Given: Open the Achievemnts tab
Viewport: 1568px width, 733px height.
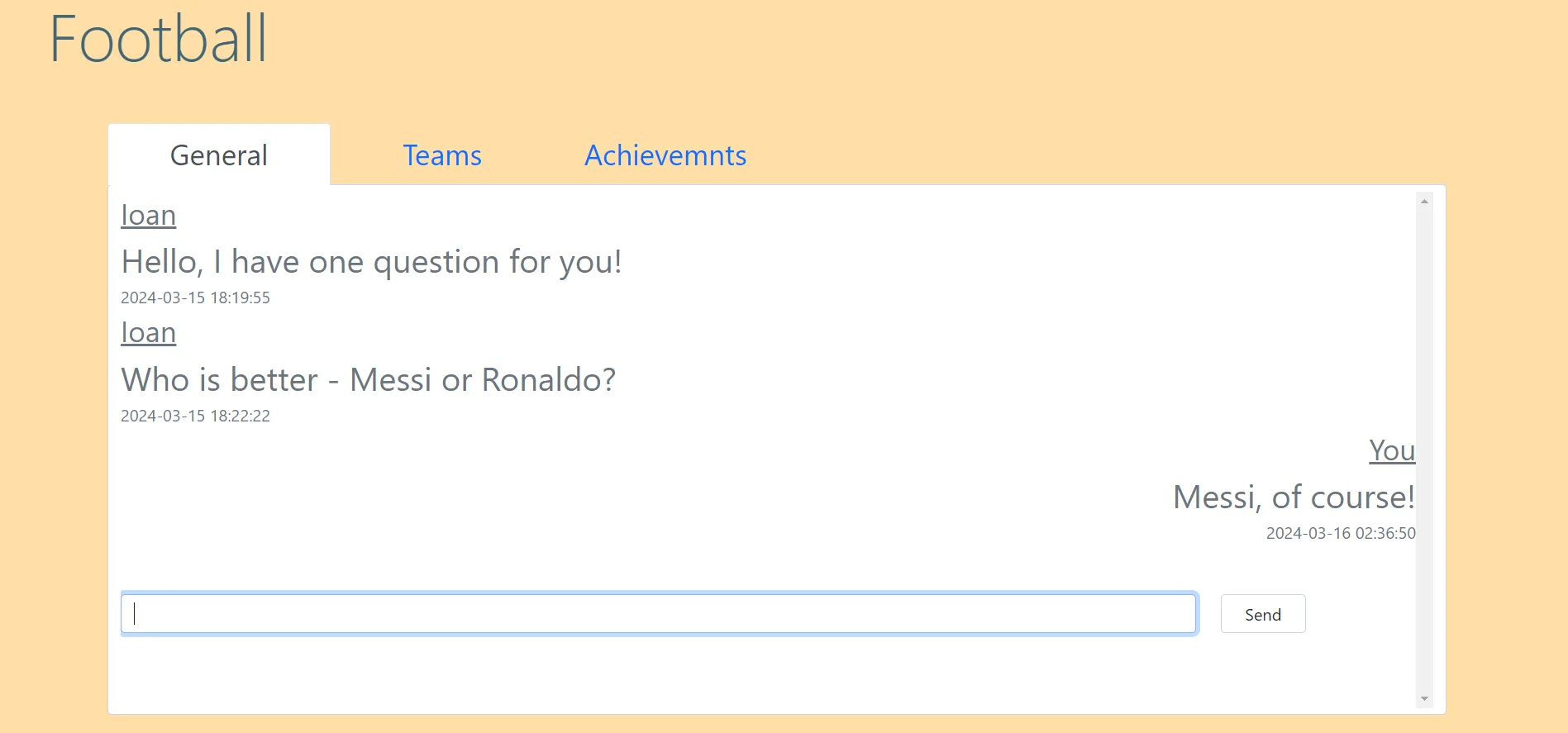Looking at the screenshot, I should [x=665, y=155].
